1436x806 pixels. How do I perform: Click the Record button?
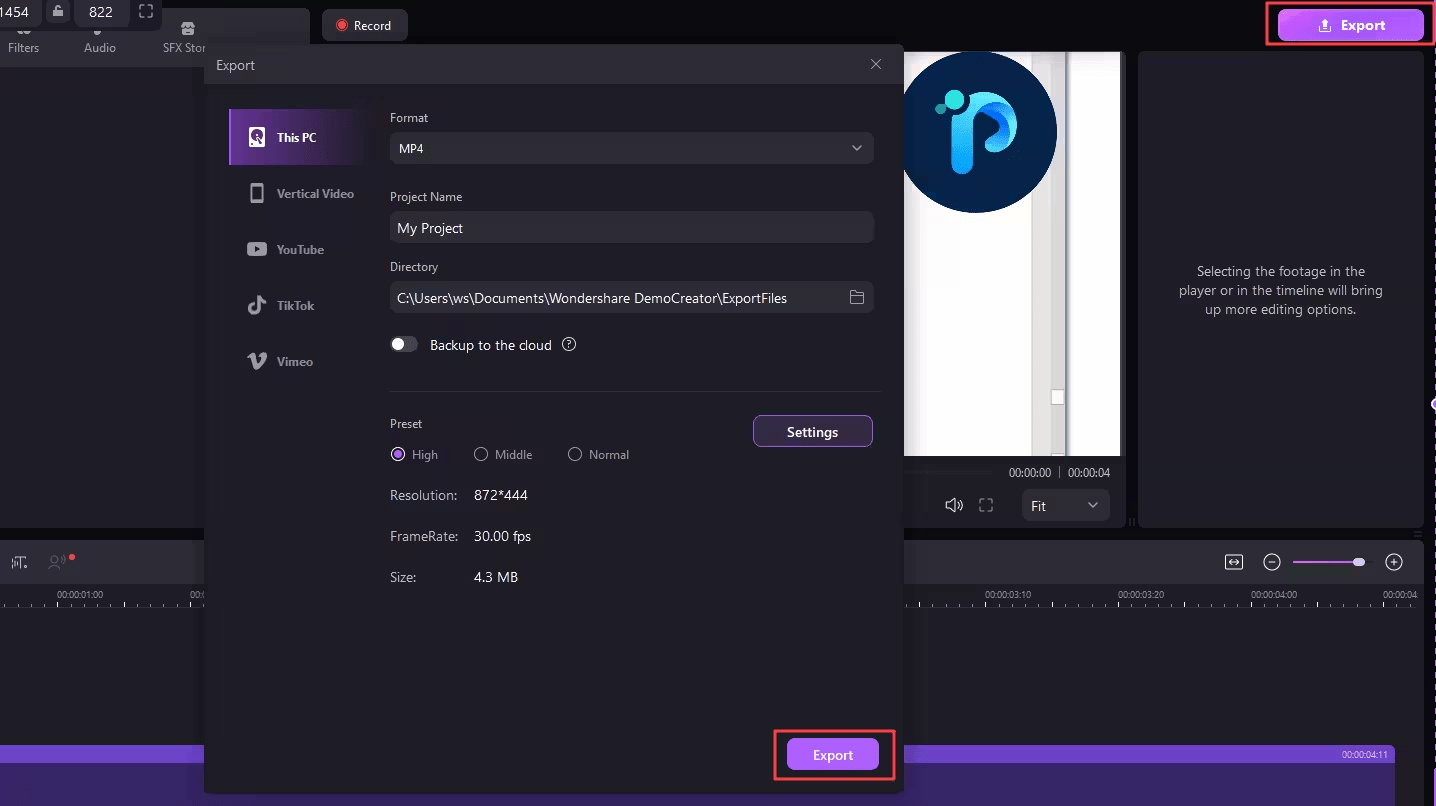[x=364, y=24]
